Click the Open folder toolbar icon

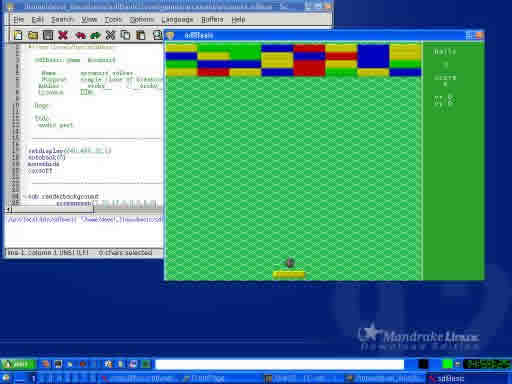tap(33, 35)
